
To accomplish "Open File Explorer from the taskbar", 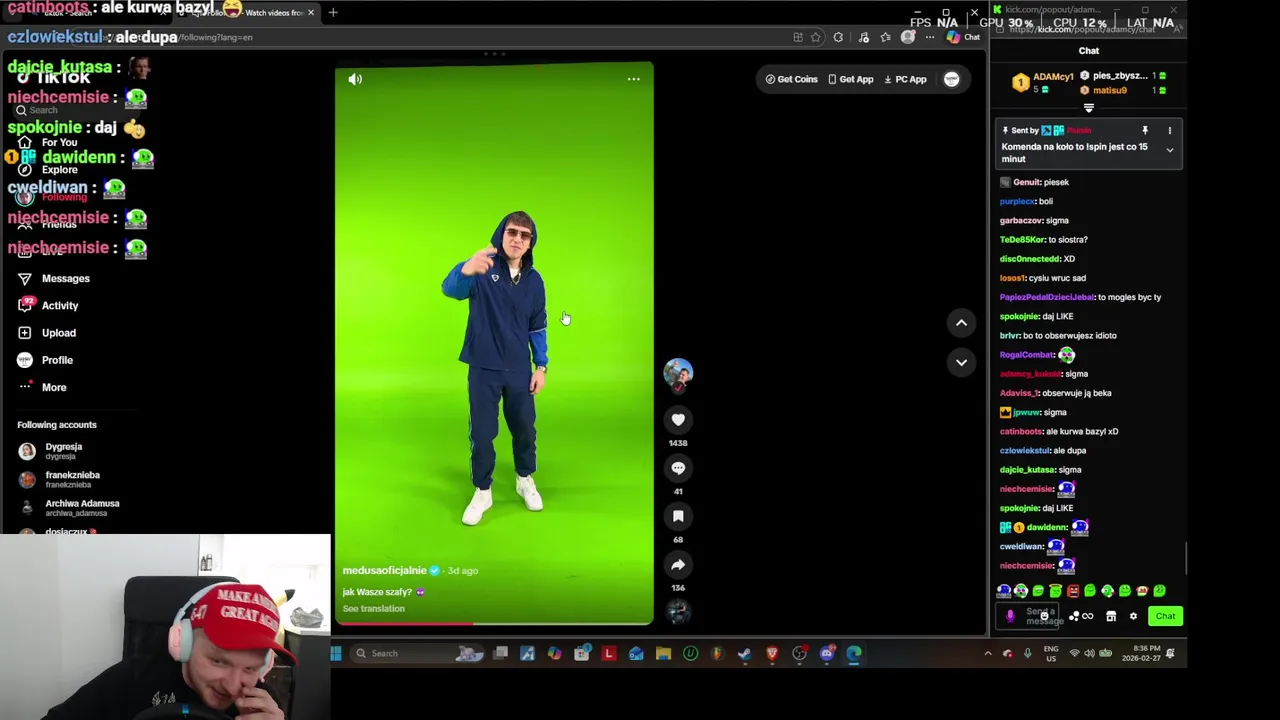I will pyautogui.click(x=663, y=653).
